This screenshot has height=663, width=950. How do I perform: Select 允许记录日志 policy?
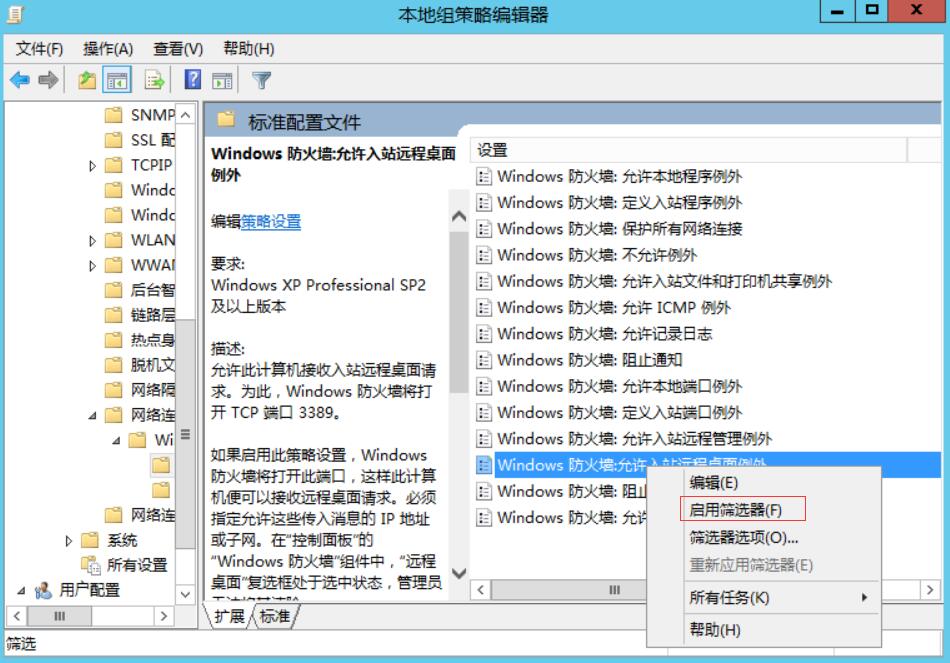coord(594,333)
